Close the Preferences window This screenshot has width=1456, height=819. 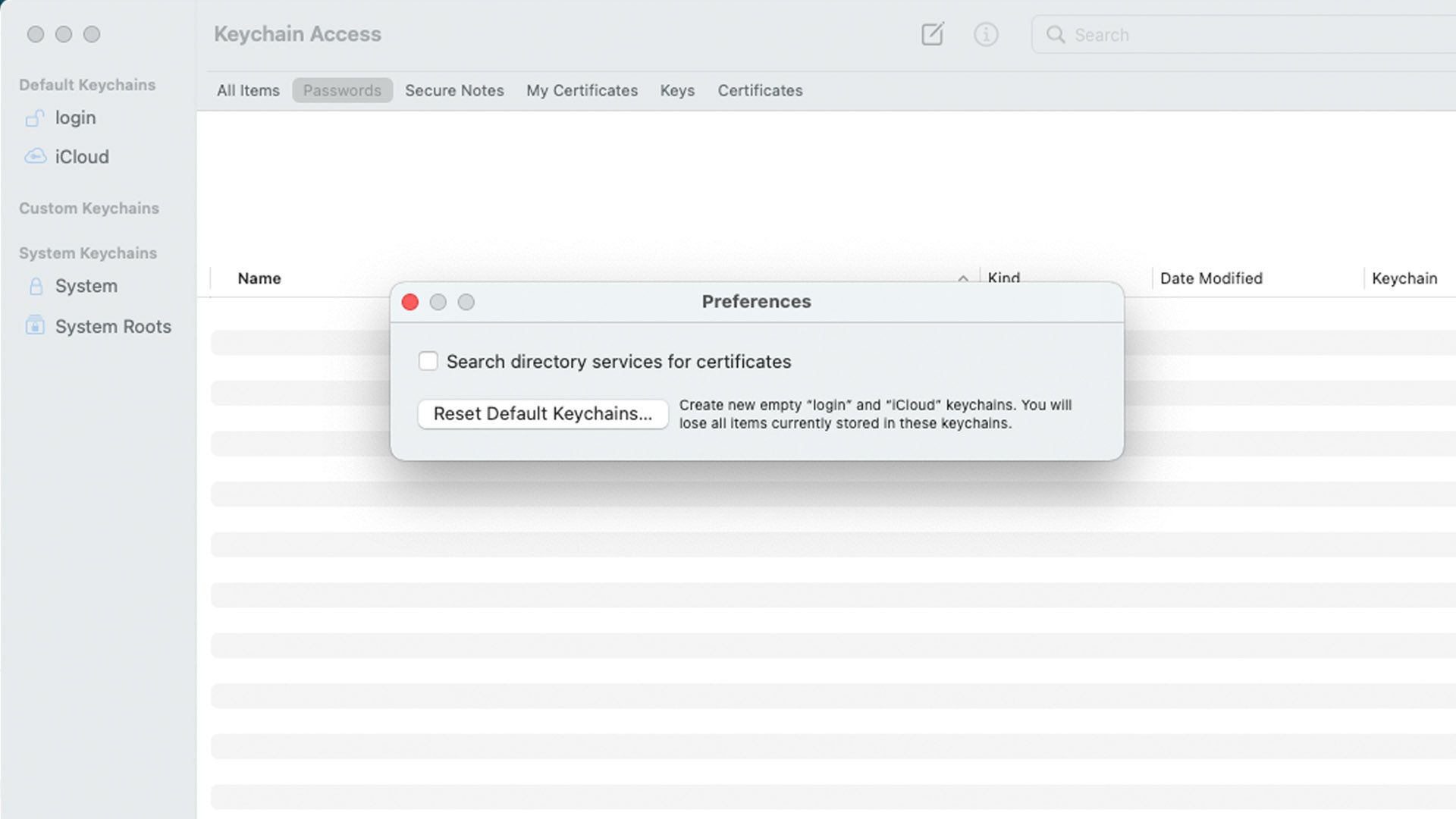click(410, 303)
